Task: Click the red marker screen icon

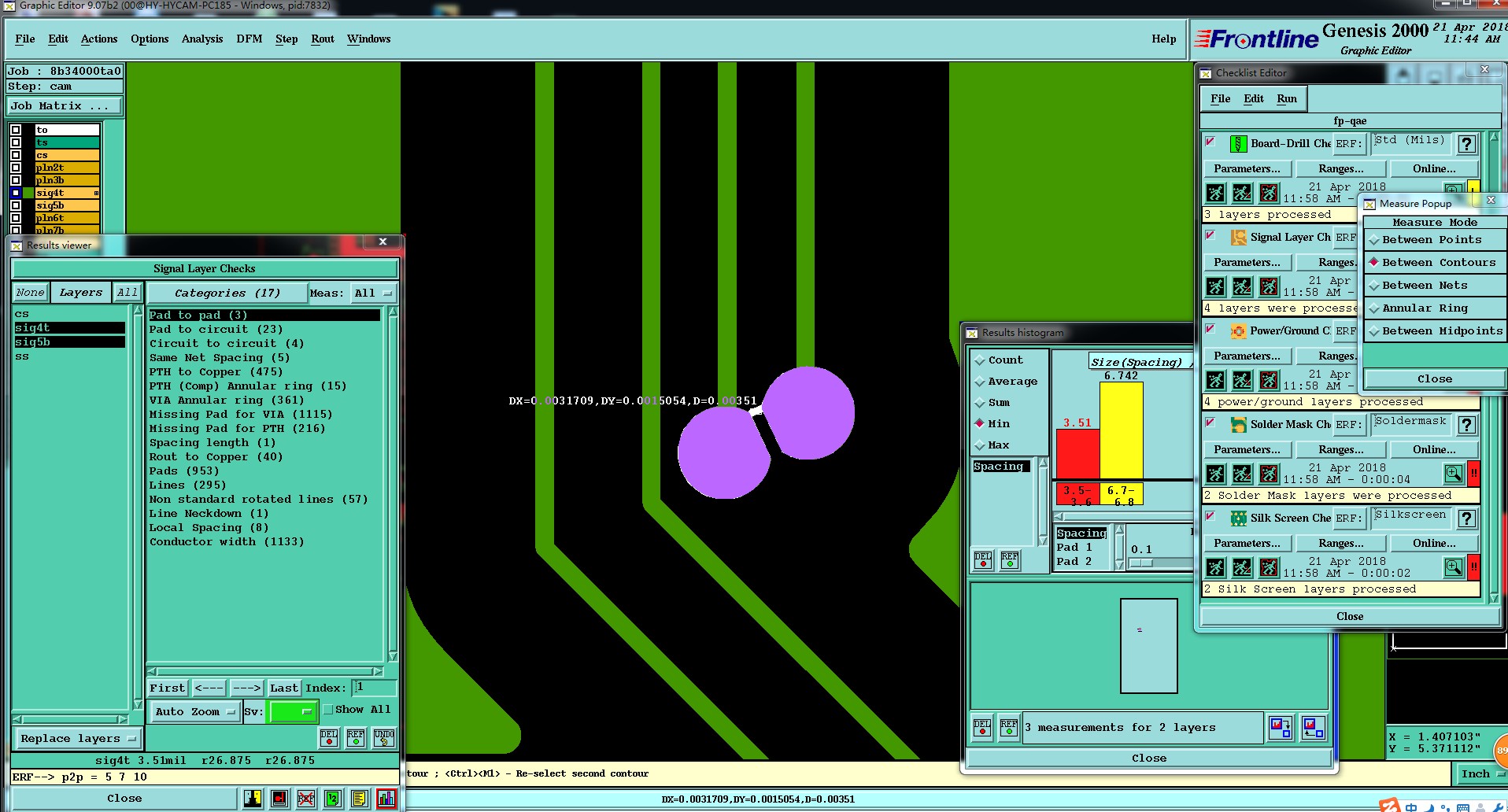Action: (279, 799)
